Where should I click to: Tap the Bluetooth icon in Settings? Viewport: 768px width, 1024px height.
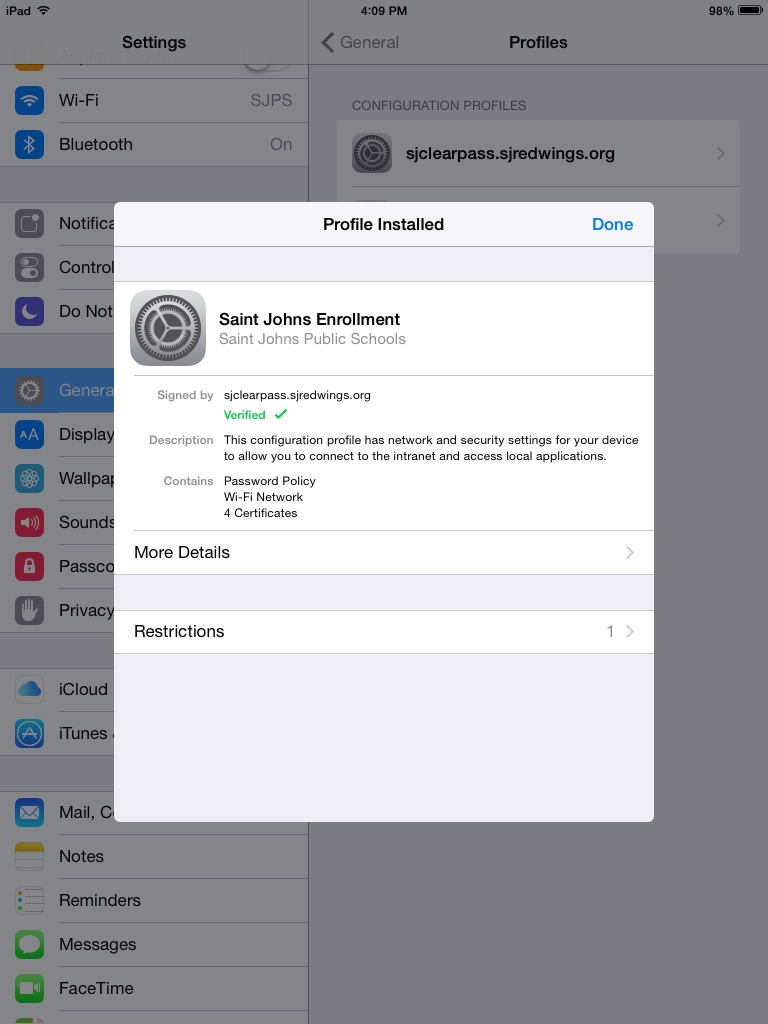tap(29, 144)
